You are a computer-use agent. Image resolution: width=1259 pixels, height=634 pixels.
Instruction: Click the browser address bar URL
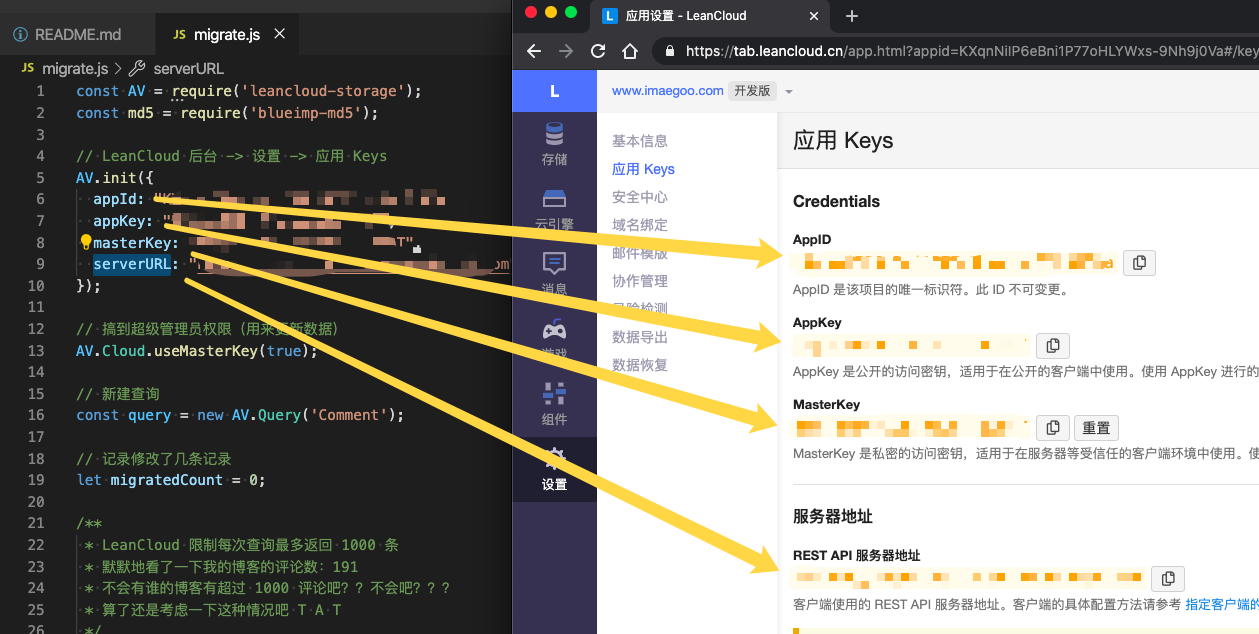(x=971, y=51)
